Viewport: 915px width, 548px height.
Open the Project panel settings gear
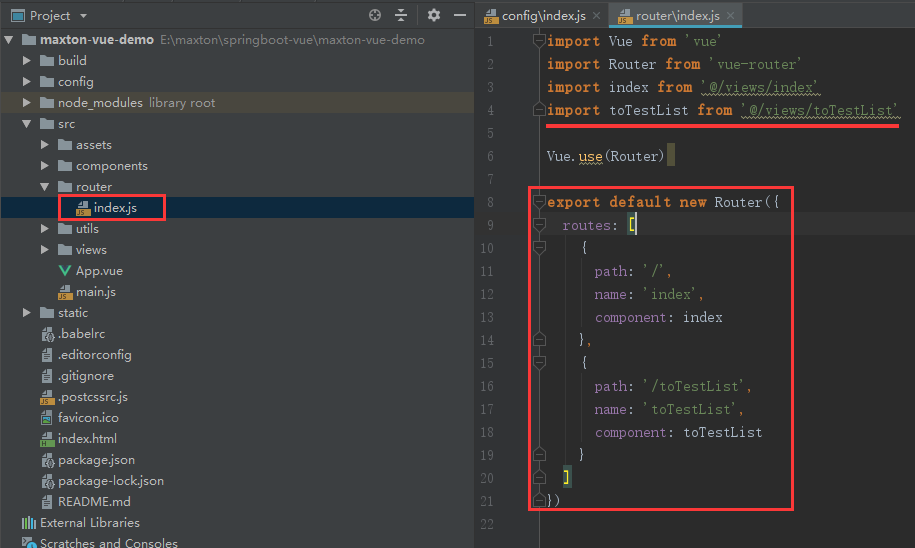(x=434, y=16)
